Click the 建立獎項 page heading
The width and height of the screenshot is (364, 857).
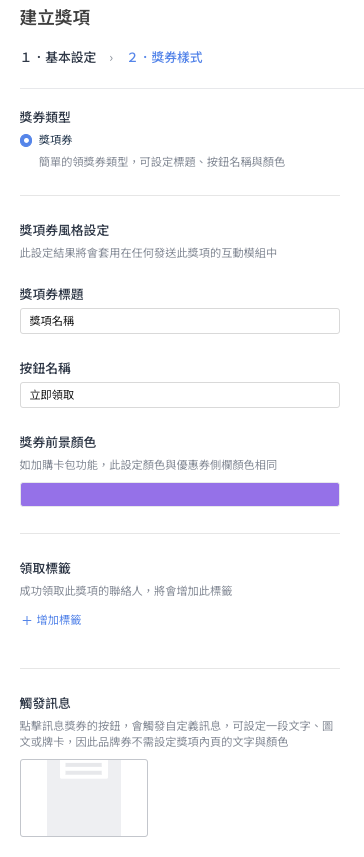coord(55,18)
